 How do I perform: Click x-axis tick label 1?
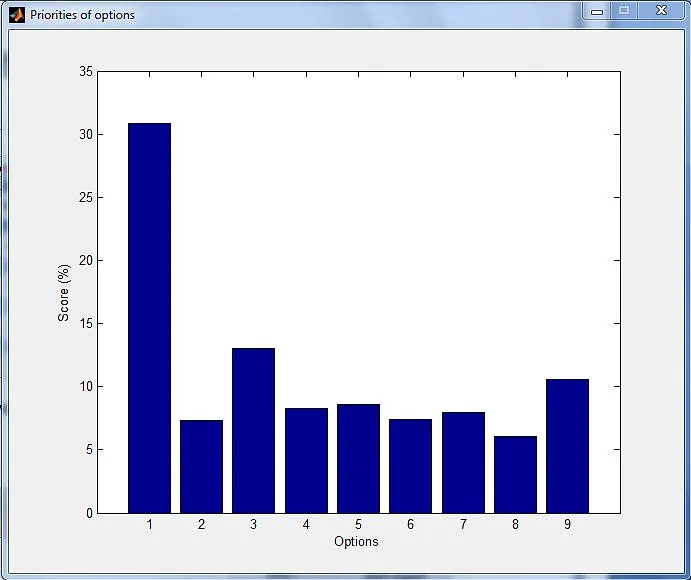pyautogui.click(x=149, y=524)
